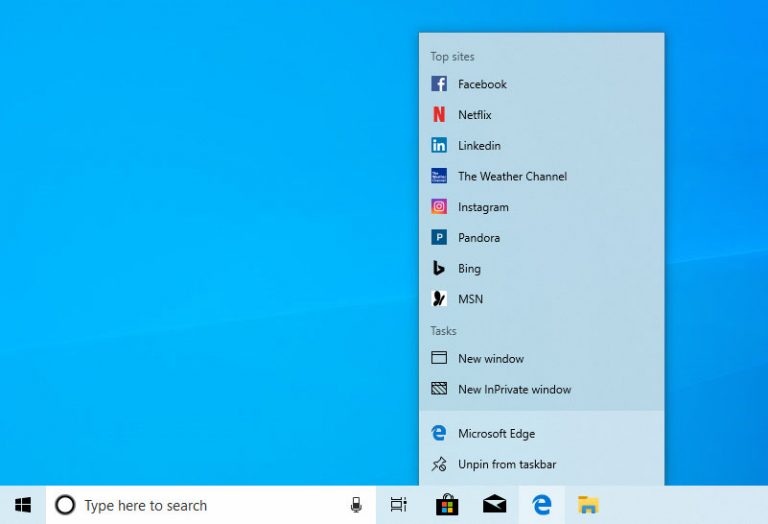Click The Weather Channel icon
Viewport: 768px width, 524px height.
click(438, 176)
